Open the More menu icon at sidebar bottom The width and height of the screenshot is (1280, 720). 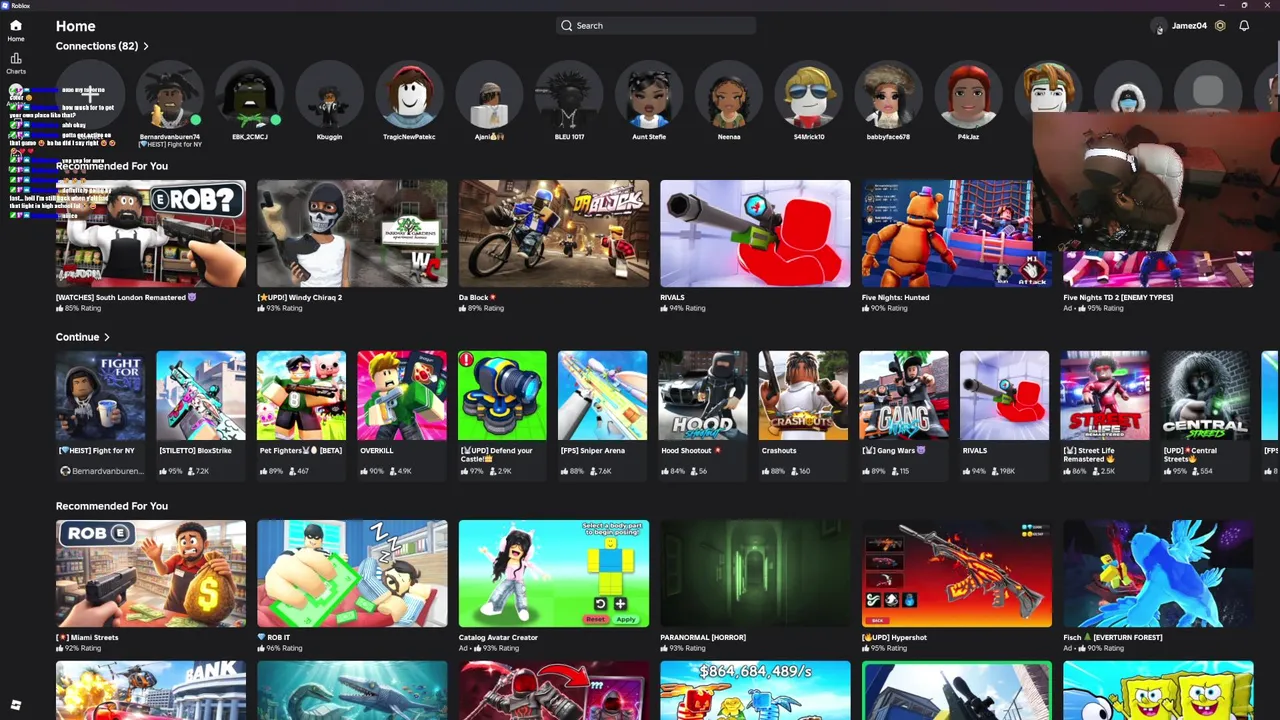pos(16,705)
